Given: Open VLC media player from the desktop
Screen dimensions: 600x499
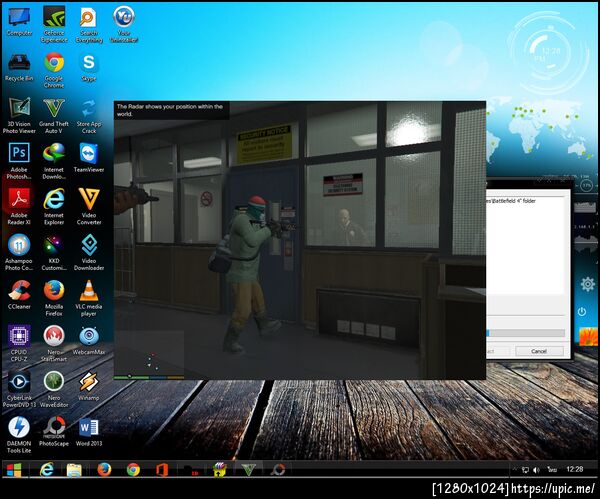Looking at the screenshot, I should (89, 298).
